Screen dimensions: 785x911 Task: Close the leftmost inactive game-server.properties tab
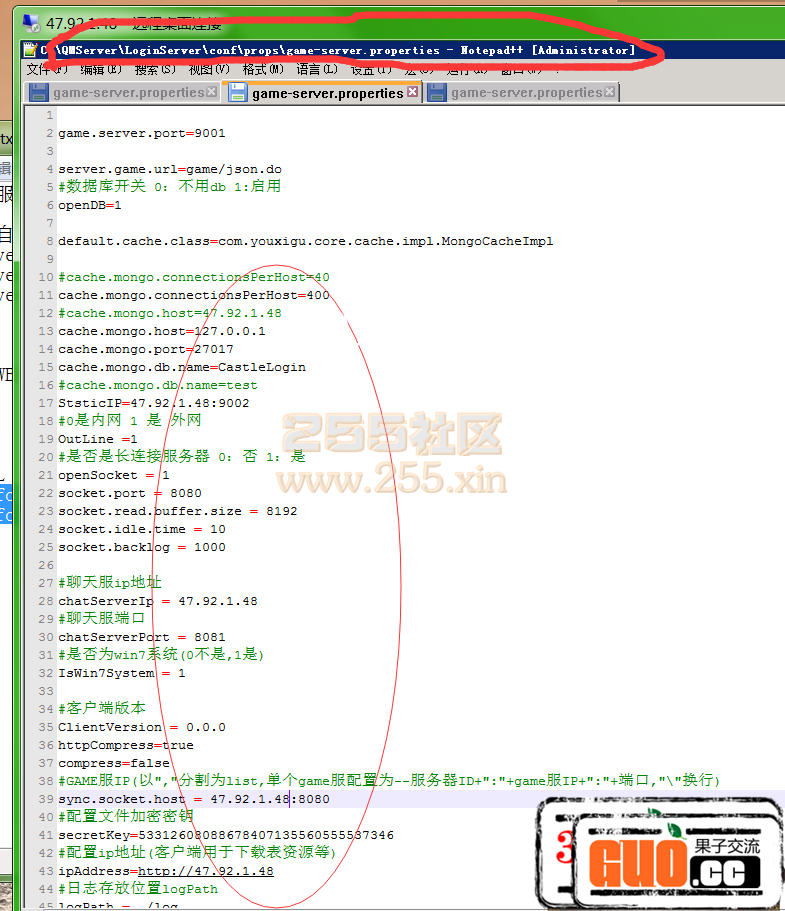click(212, 93)
